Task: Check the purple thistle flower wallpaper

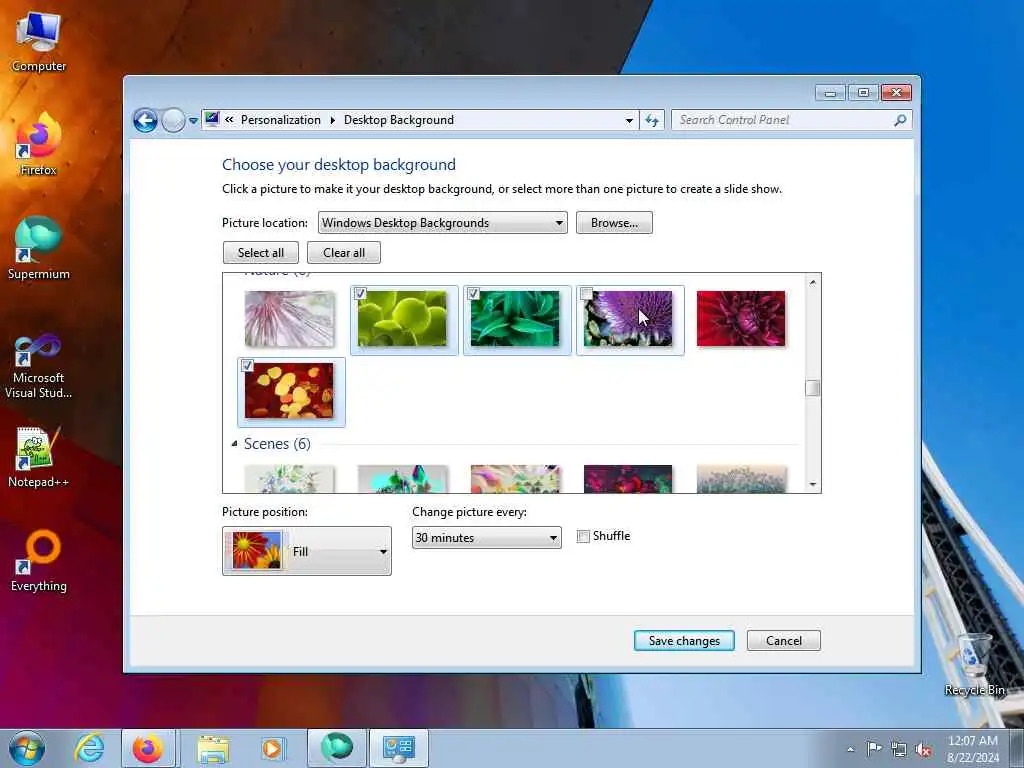Action: click(x=586, y=294)
